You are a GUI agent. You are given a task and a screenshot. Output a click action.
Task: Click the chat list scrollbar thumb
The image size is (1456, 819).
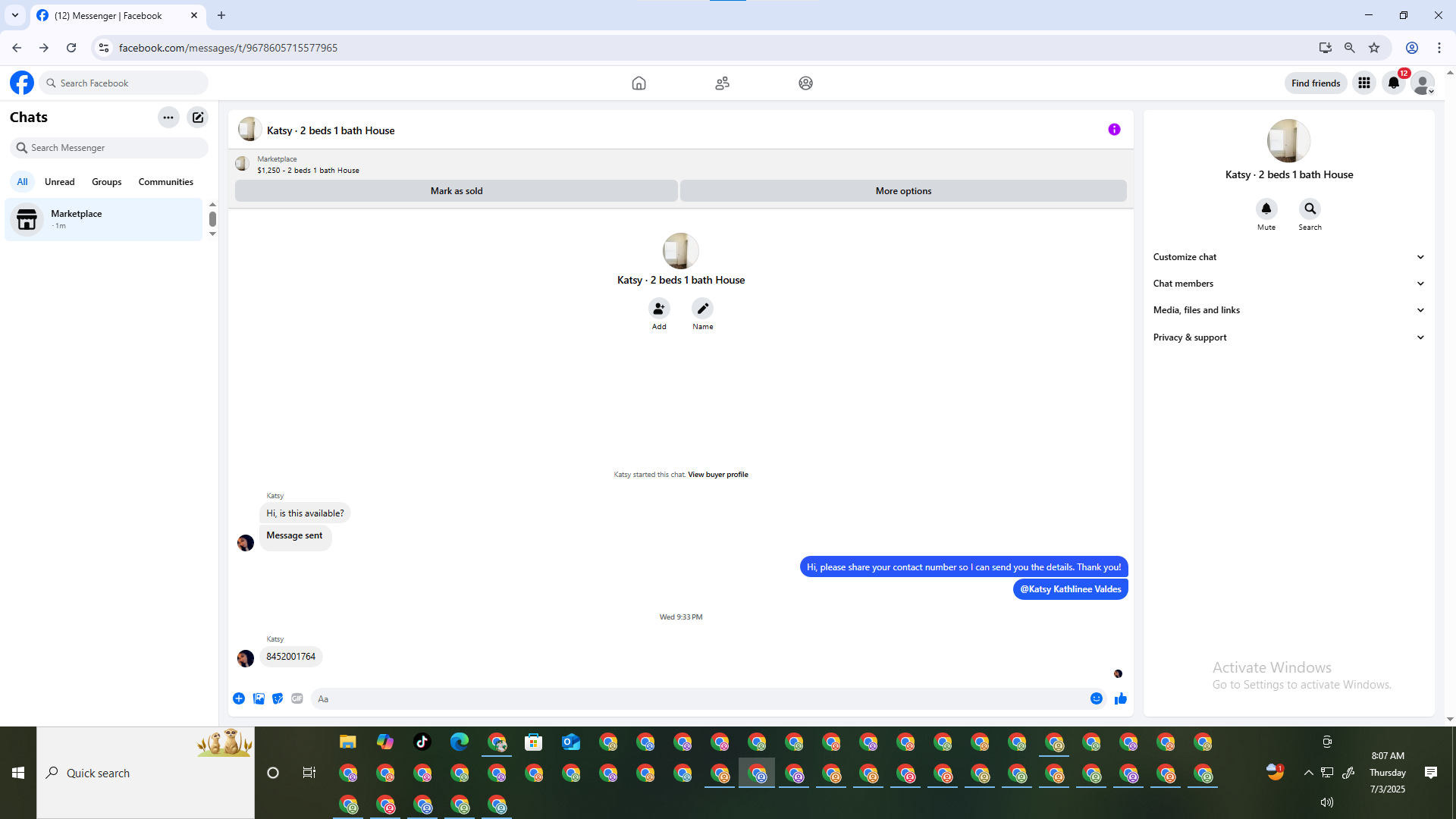coord(212,219)
